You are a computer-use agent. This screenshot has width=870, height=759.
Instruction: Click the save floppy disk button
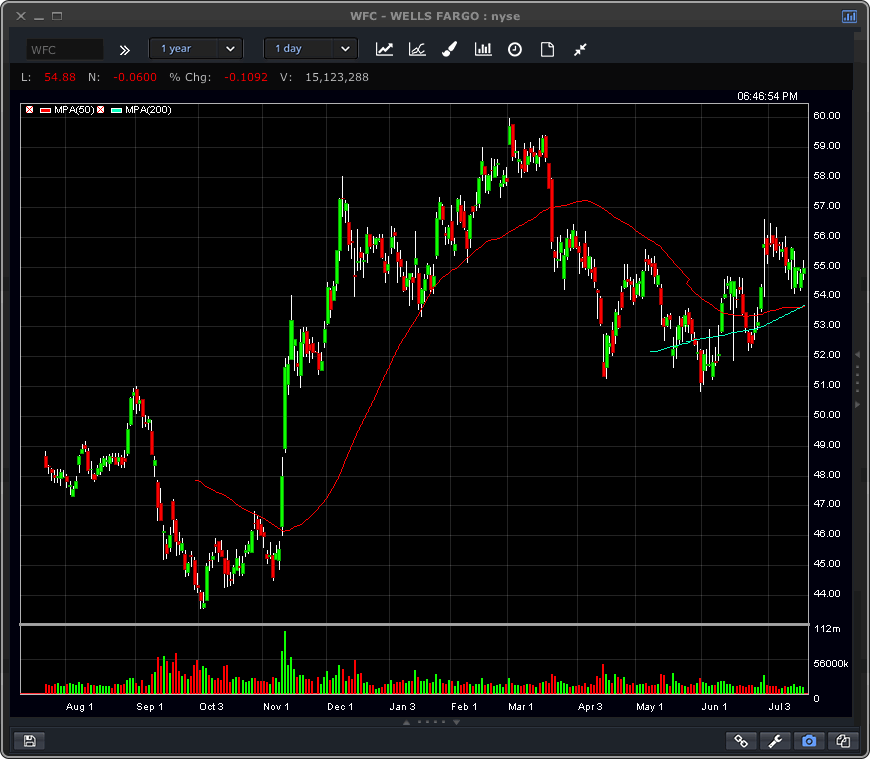(x=30, y=741)
